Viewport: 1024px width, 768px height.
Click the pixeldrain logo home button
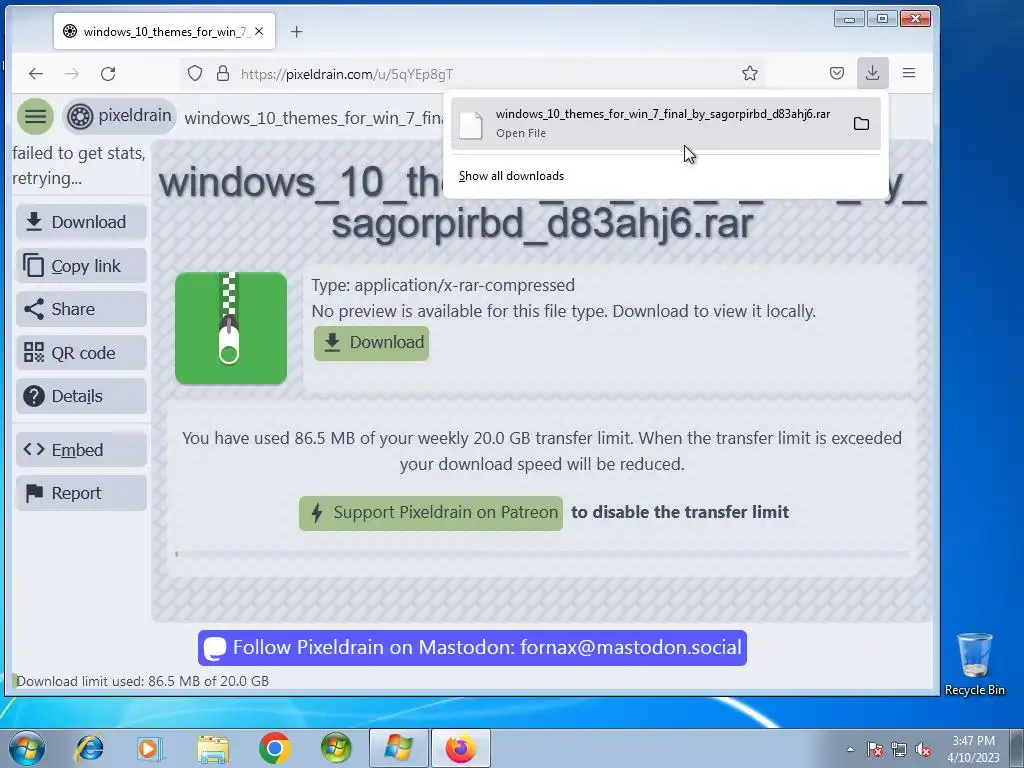pos(120,117)
